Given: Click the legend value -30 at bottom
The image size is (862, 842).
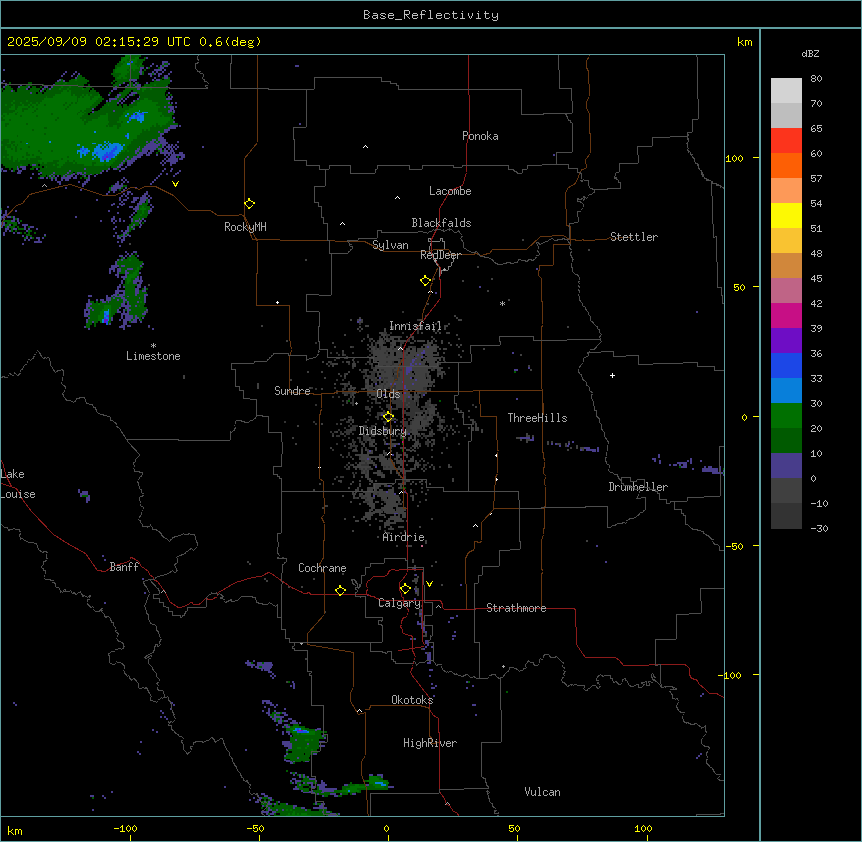Looking at the screenshot, I should 819,528.
